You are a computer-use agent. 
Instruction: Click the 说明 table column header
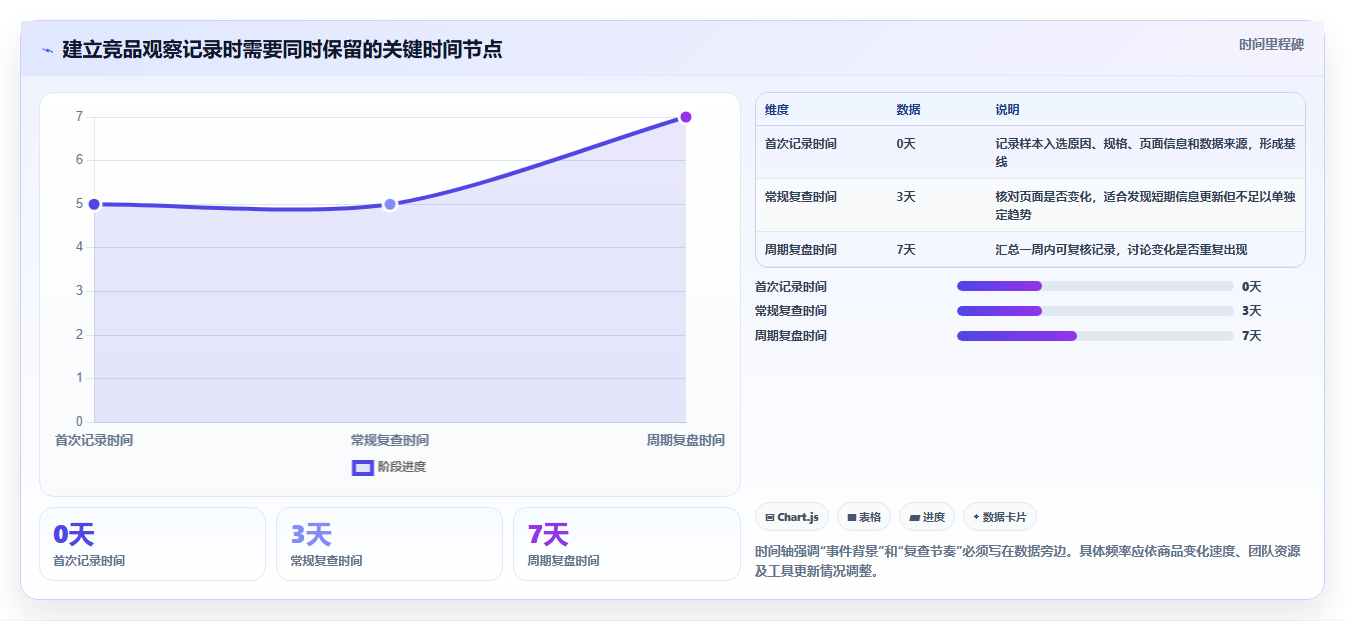point(1007,110)
